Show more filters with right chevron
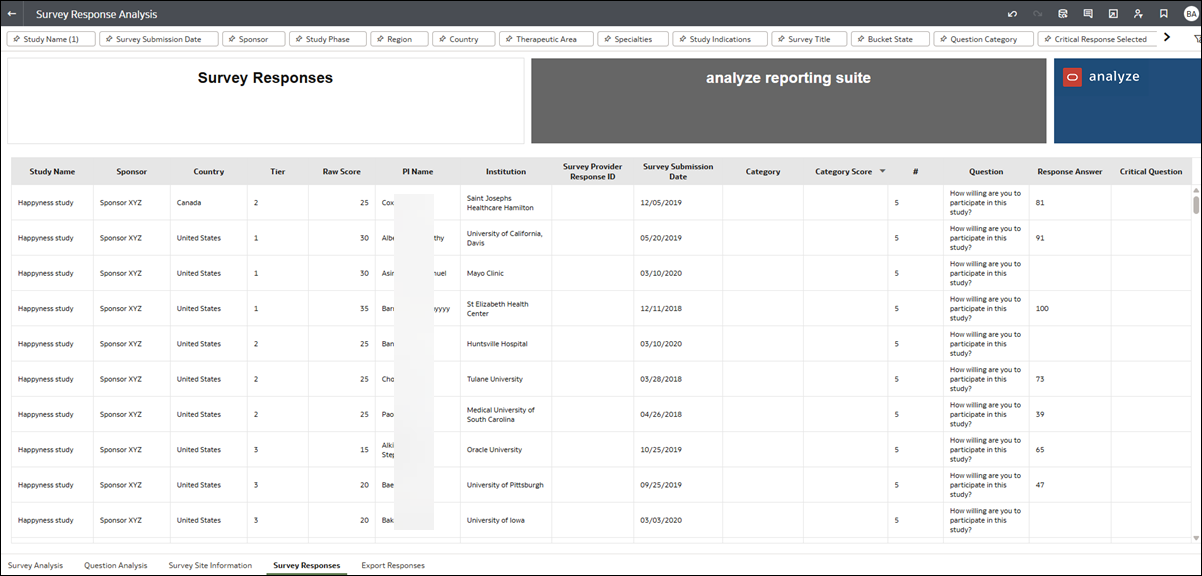This screenshot has height=576, width=1202. click(x=1166, y=38)
